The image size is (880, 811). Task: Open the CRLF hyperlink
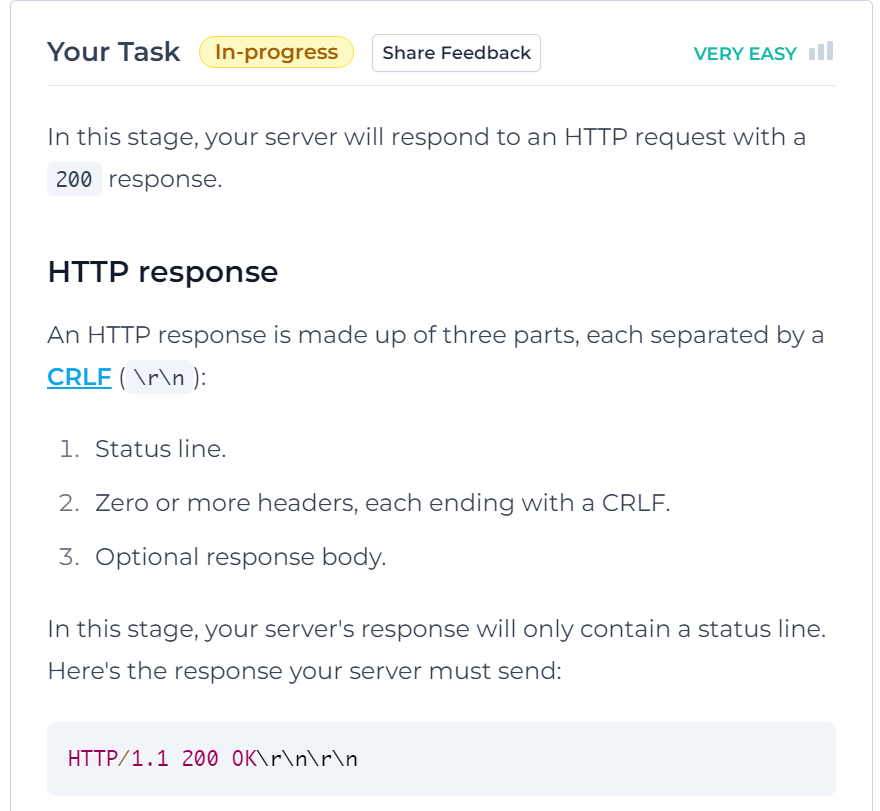[79, 377]
